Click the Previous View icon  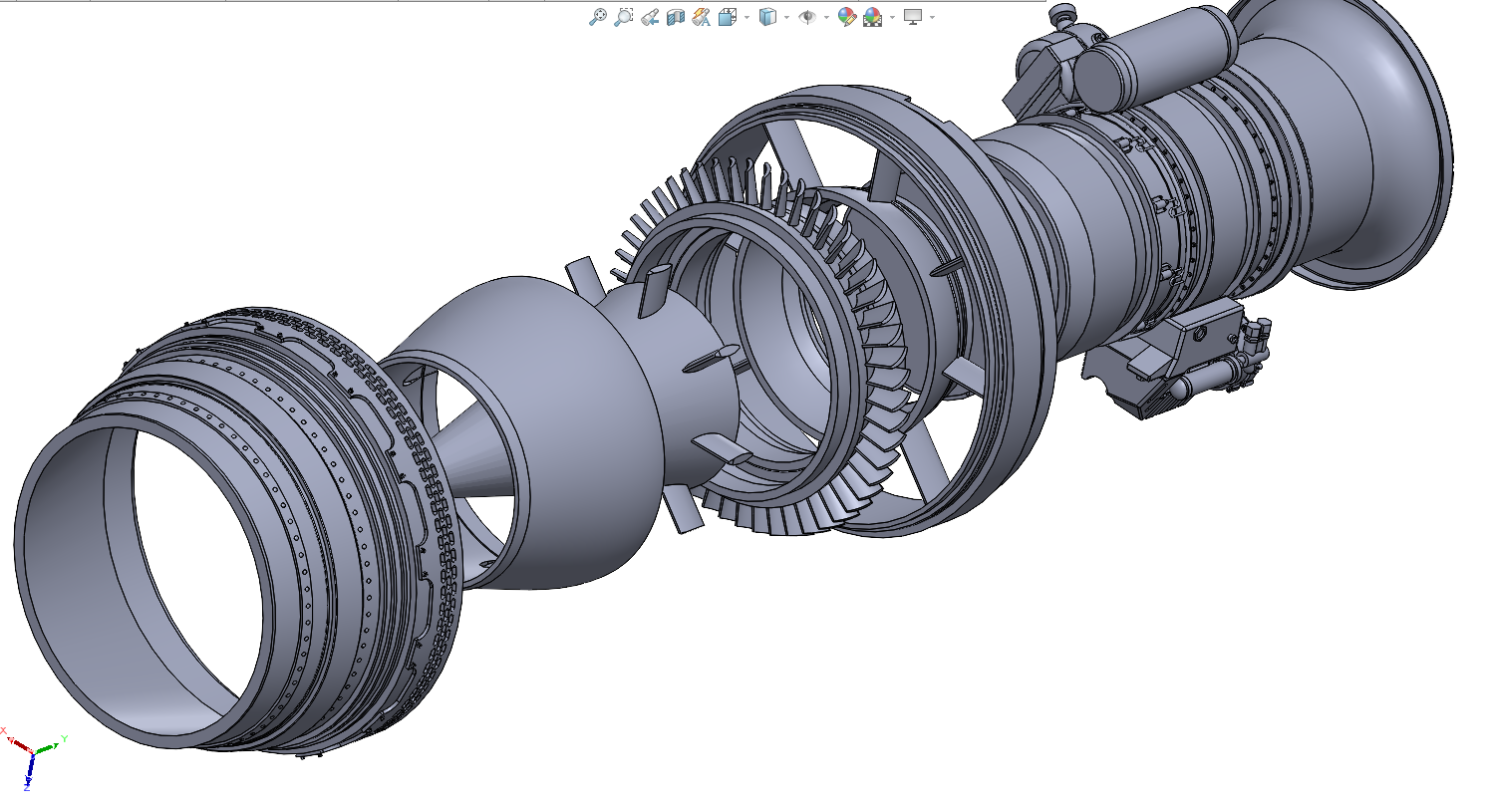tap(650, 17)
